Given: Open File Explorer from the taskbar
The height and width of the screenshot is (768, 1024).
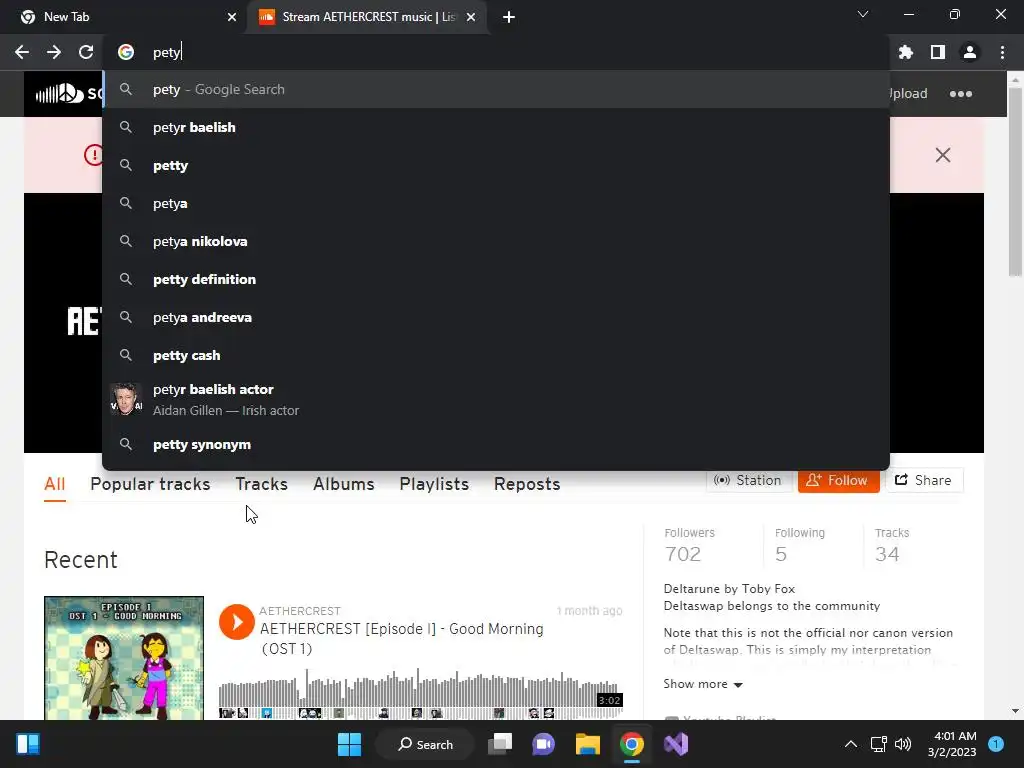Looking at the screenshot, I should 588,744.
